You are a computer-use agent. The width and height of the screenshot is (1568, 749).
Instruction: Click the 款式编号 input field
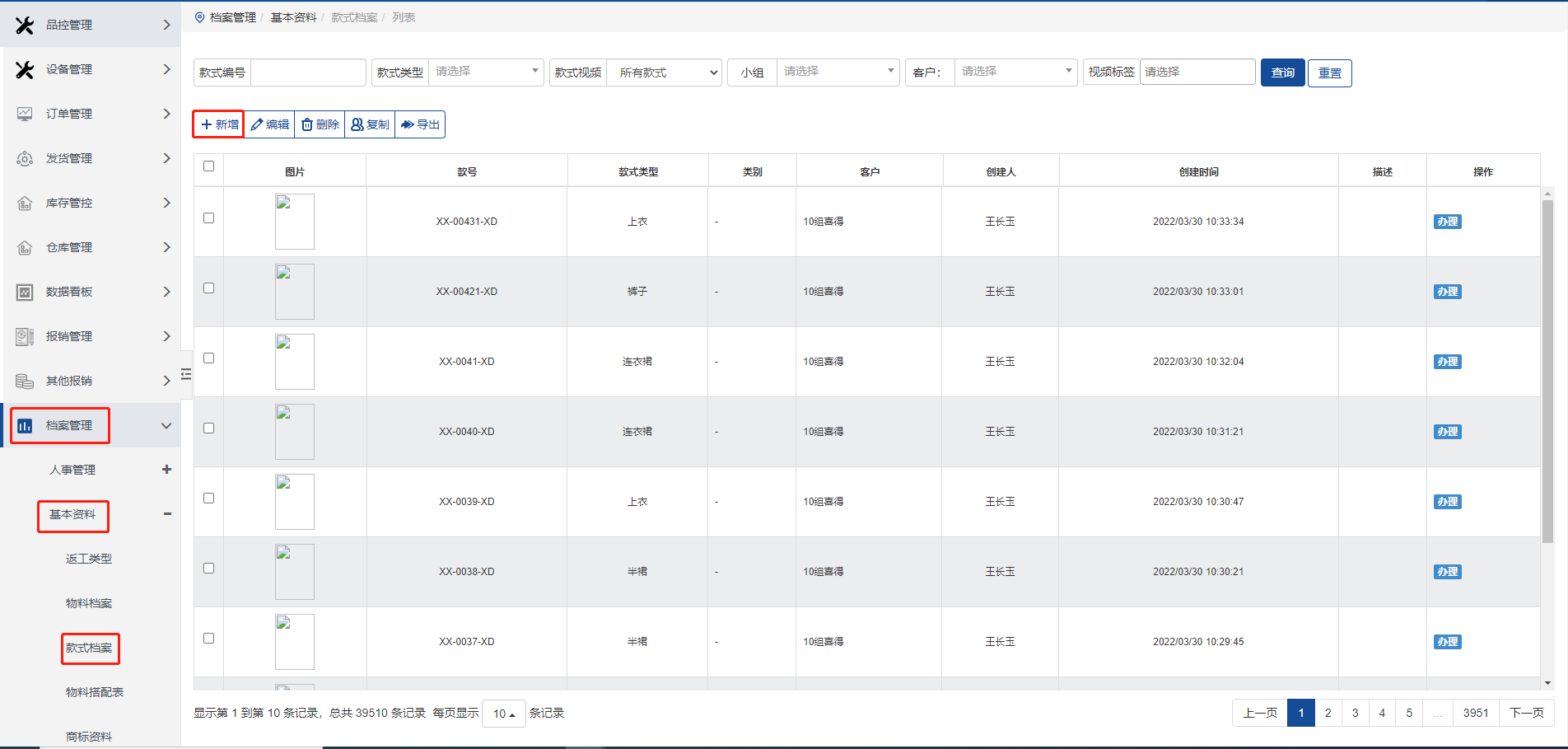tap(308, 73)
